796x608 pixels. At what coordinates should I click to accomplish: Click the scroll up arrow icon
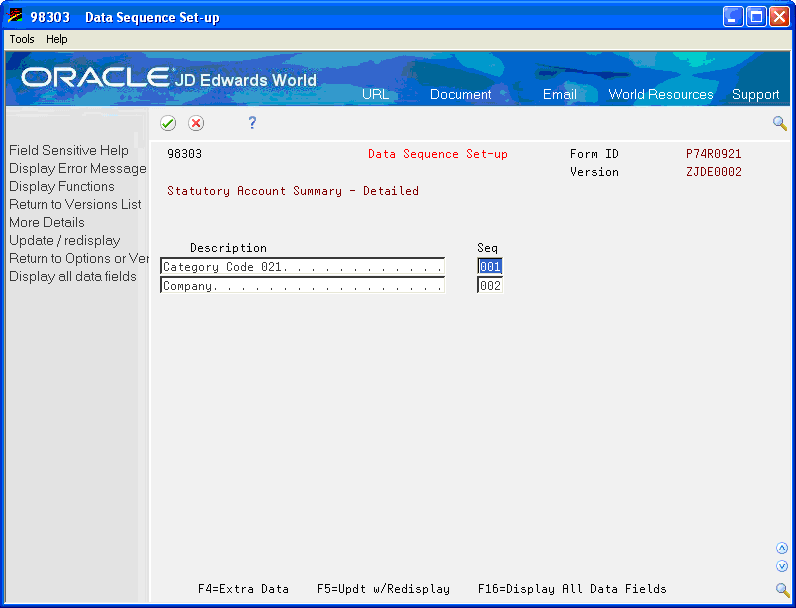pyautogui.click(x=782, y=548)
